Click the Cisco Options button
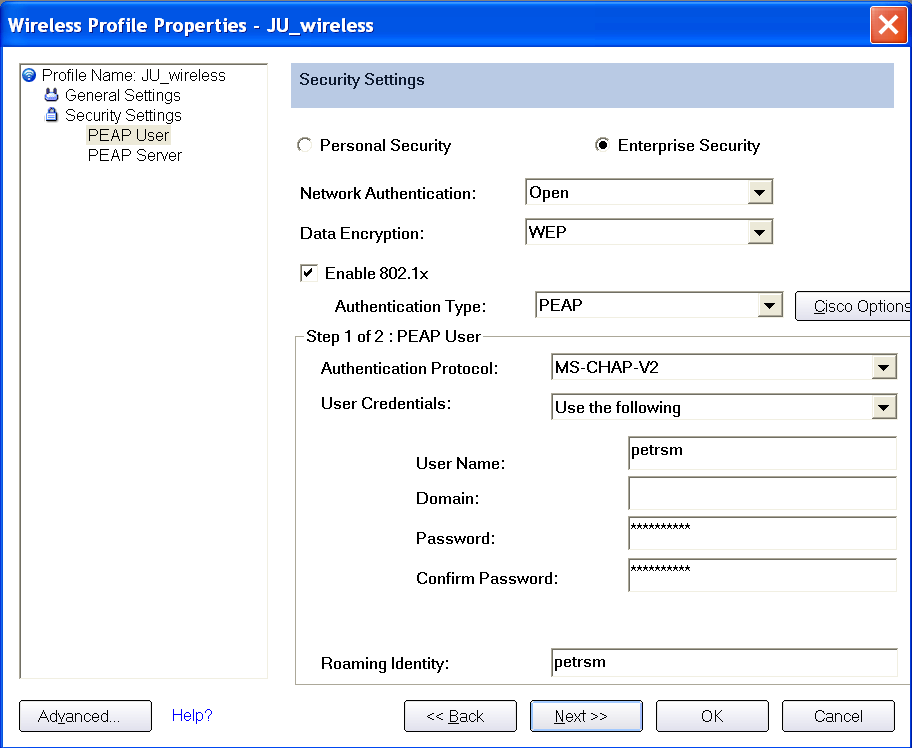This screenshot has height=748, width=912. click(x=853, y=306)
